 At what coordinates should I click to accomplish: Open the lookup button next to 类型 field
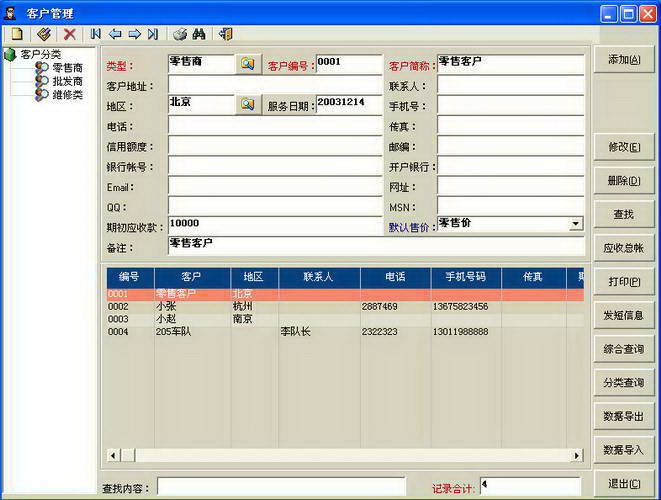click(247, 64)
